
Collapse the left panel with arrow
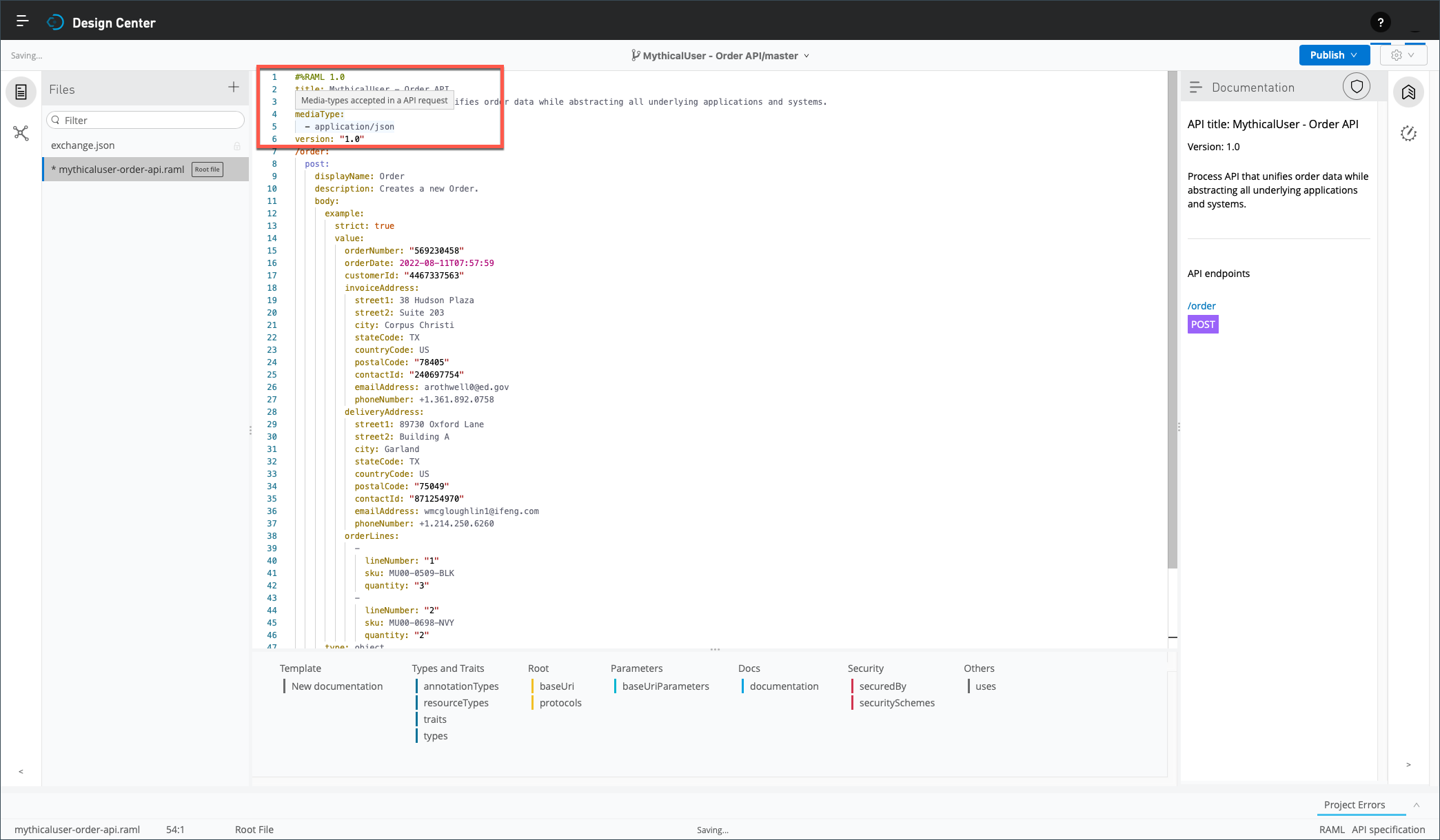pos(21,772)
